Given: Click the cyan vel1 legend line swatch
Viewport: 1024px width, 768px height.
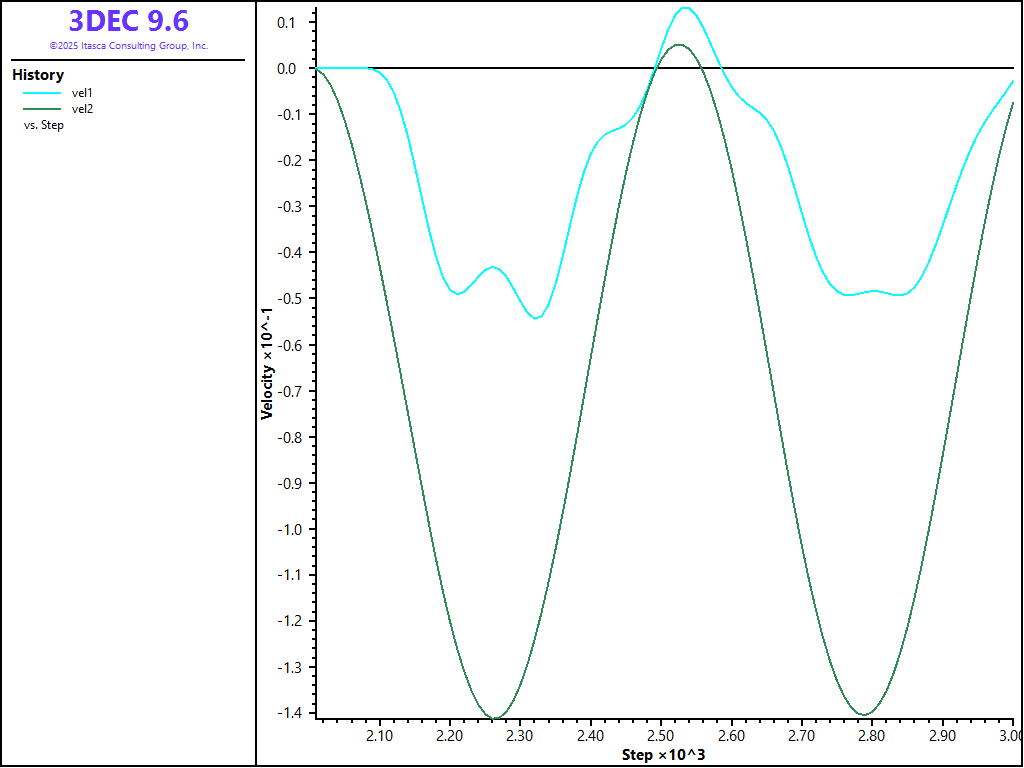Looking at the screenshot, I should (x=42, y=92).
